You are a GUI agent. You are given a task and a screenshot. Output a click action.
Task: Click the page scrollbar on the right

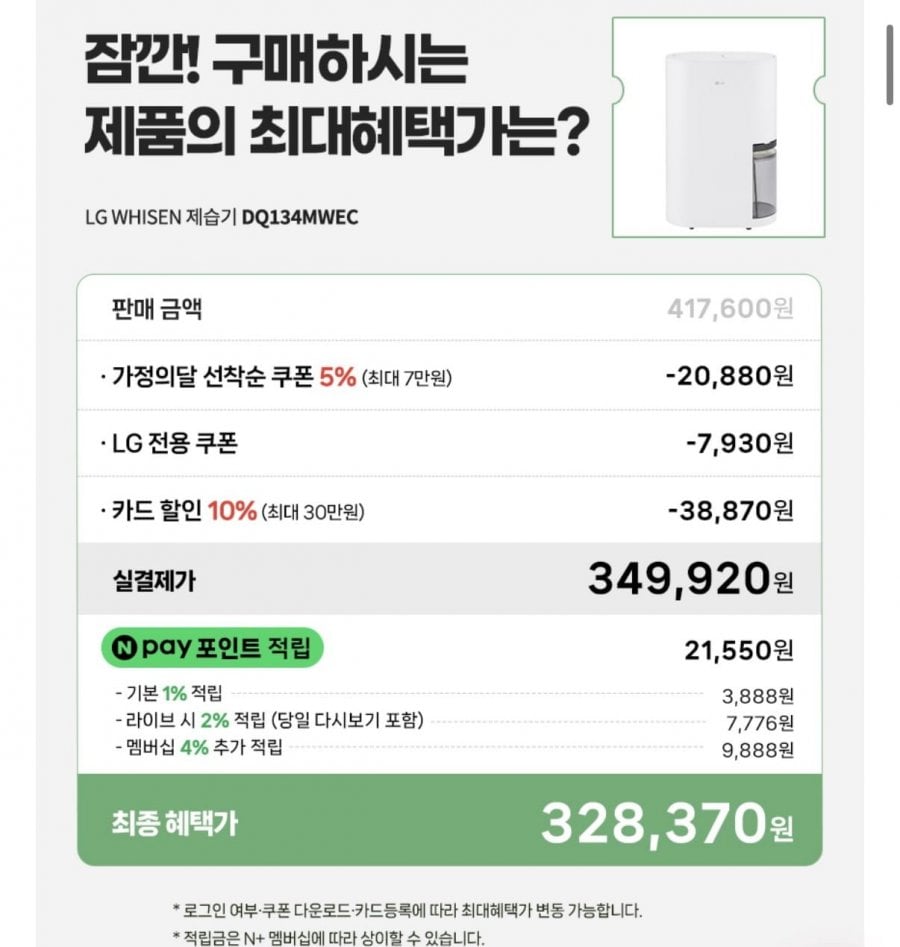click(889, 65)
